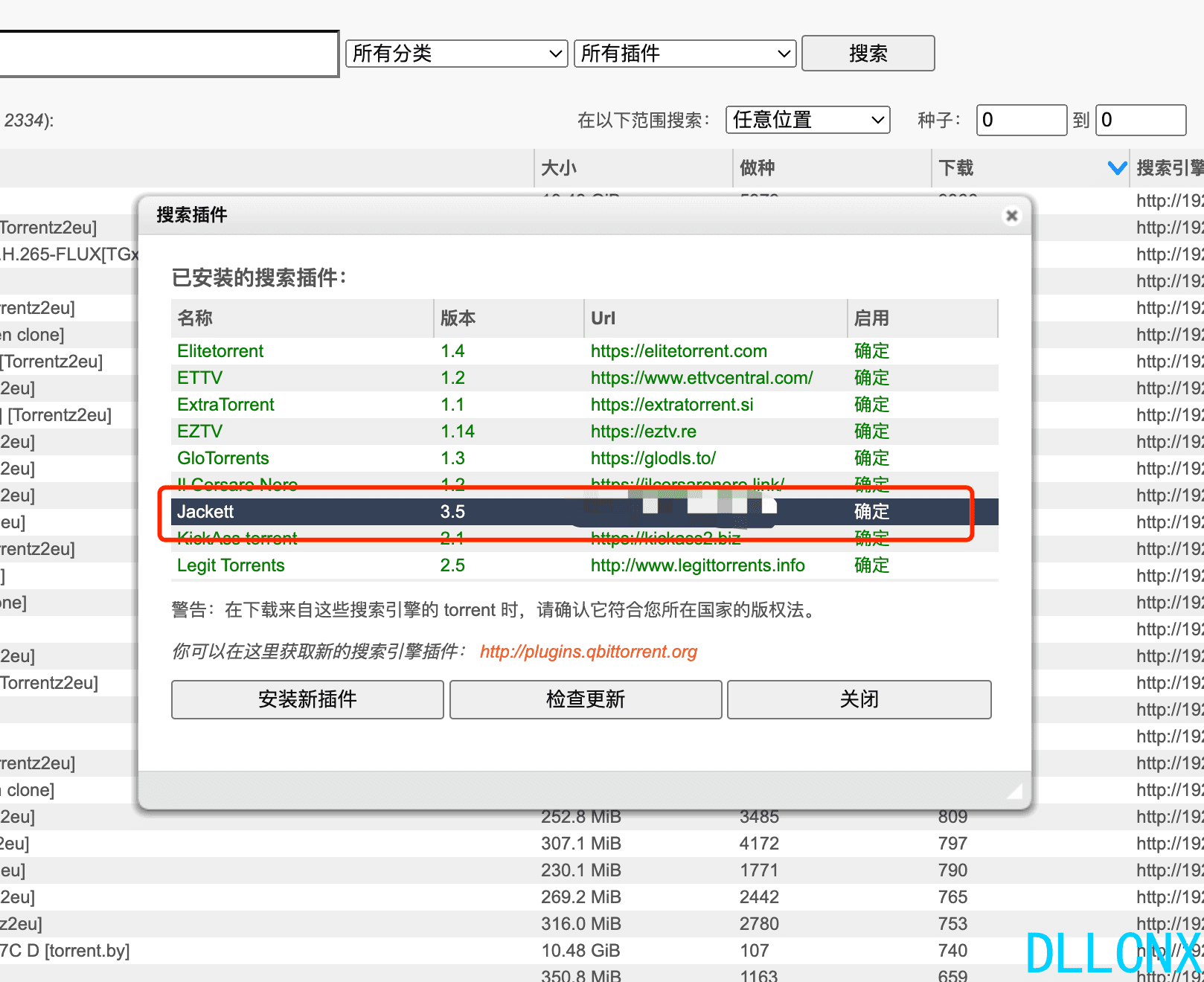The height and width of the screenshot is (982, 1204).
Task: Sort results by 搜索引擎 column header
Action: click(x=1168, y=168)
